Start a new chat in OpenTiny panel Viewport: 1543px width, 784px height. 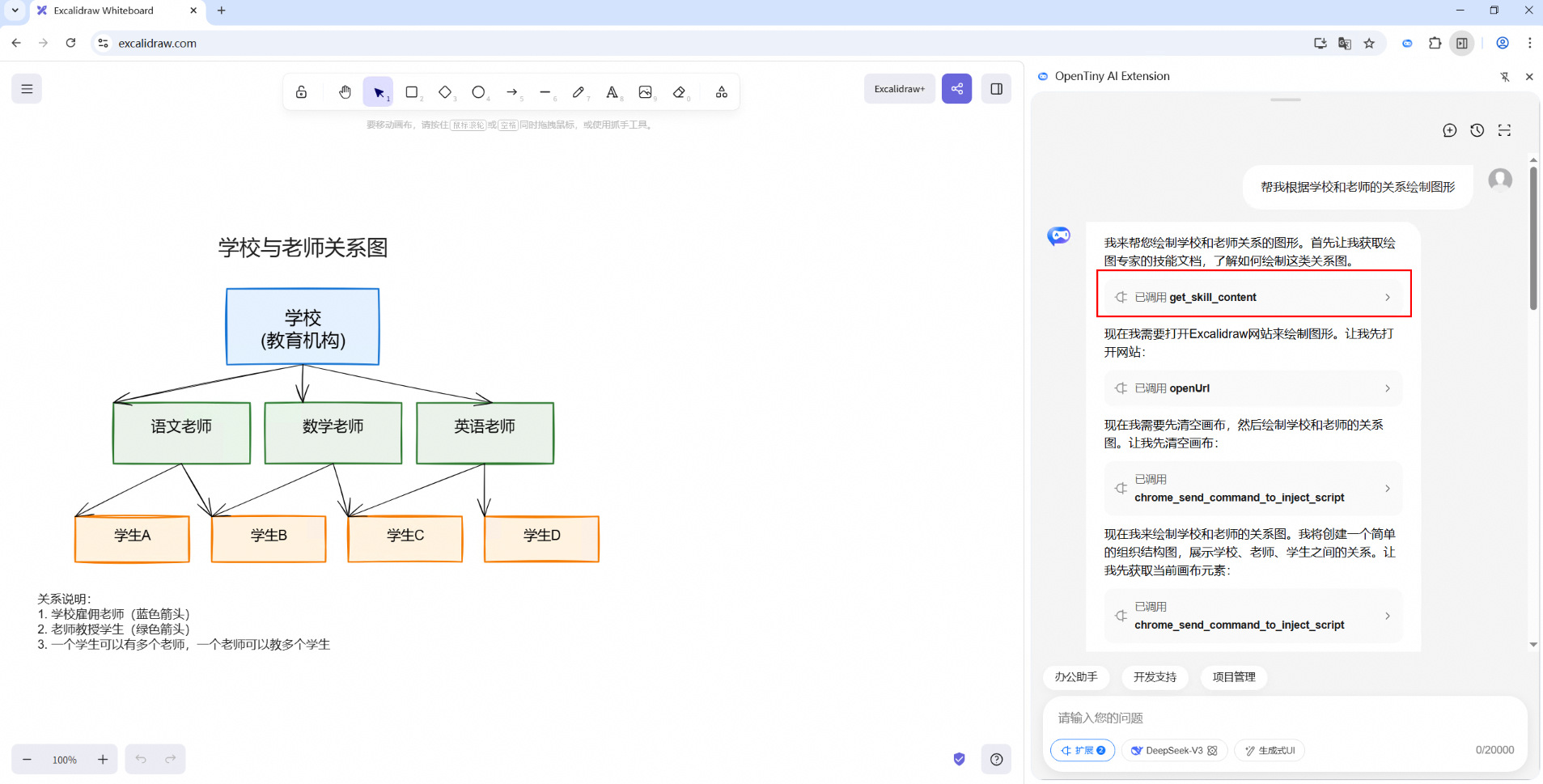[1450, 130]
